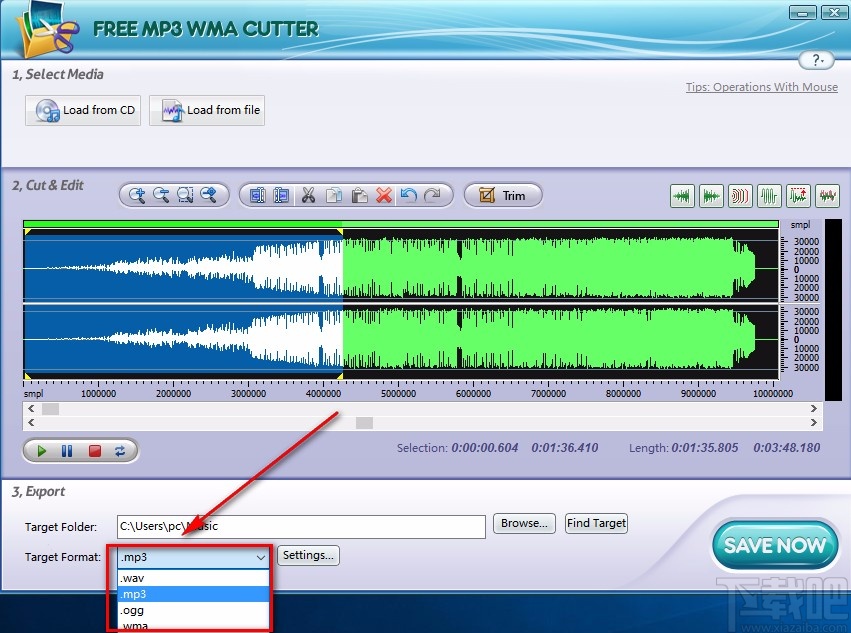The image size is (851, 633).
Task: Load audio from file
Action: tap(207, 110)
